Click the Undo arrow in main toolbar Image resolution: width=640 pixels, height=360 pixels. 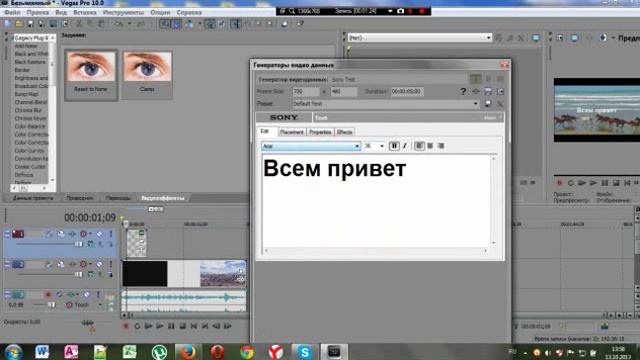tap(119, 24)
